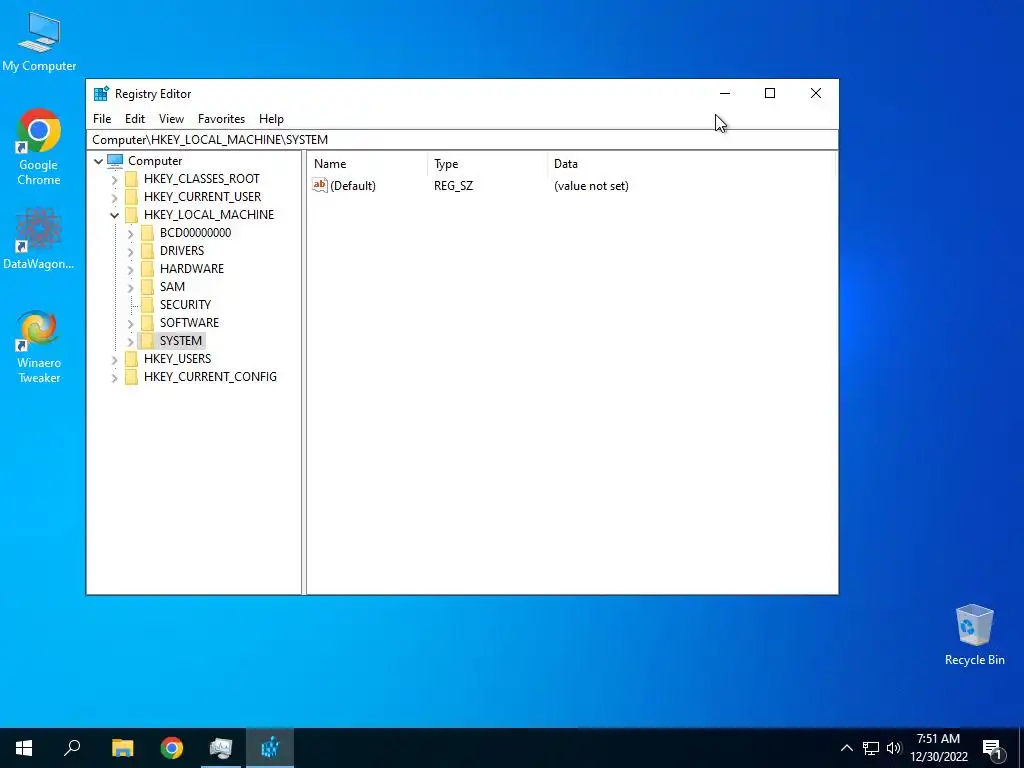The width and height of the screenshot is (1024, 768).
Task: Expand the HKEY_CLASSES_ROOT node
Action: 114,179
